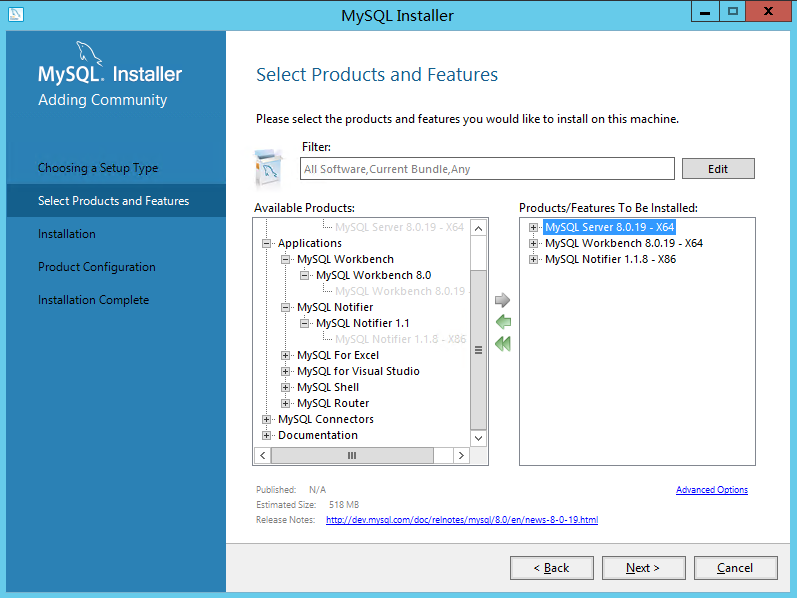Select the MySQL for Visual Studio label
Screen dimensions: 797x598
point(358,371)
